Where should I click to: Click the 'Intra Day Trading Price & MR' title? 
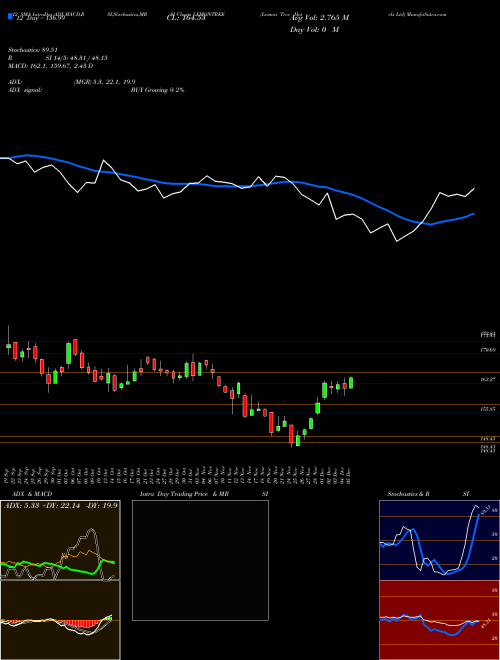pyautogui.click(x=184, y=494)
